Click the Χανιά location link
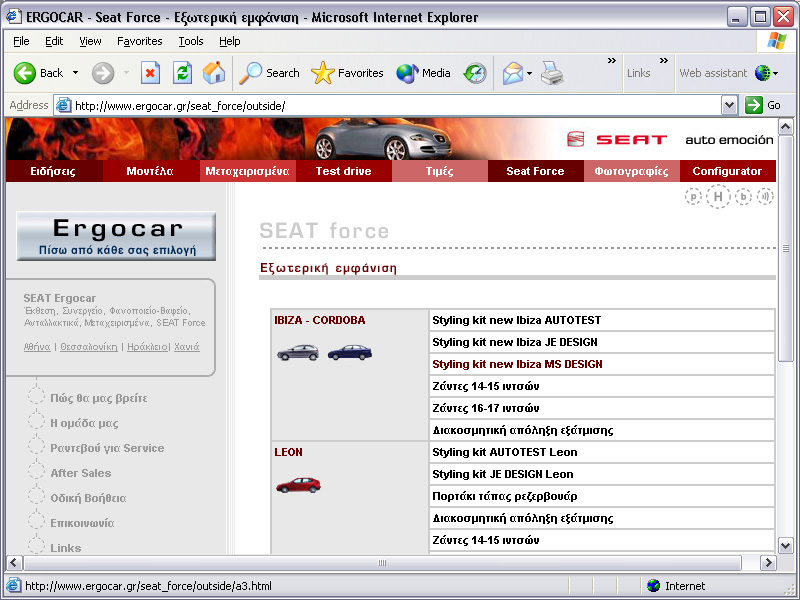 187,347
